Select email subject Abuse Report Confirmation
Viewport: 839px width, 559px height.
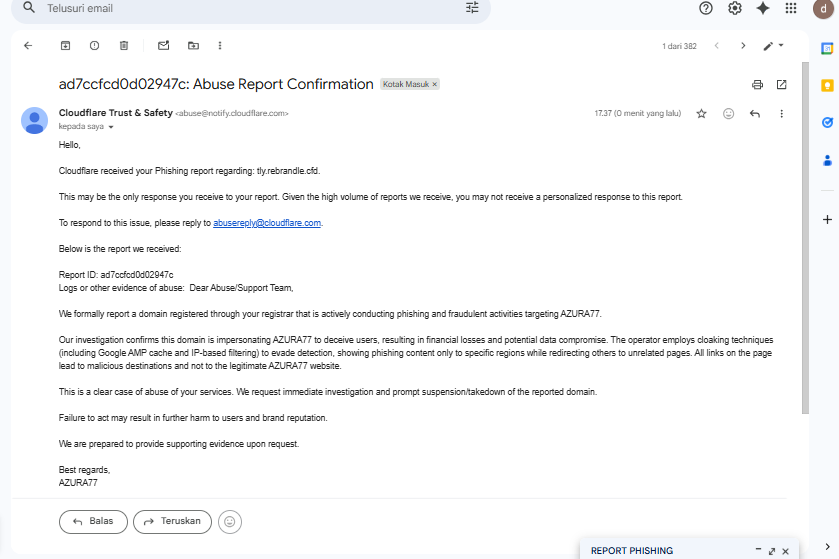point(216,85)
